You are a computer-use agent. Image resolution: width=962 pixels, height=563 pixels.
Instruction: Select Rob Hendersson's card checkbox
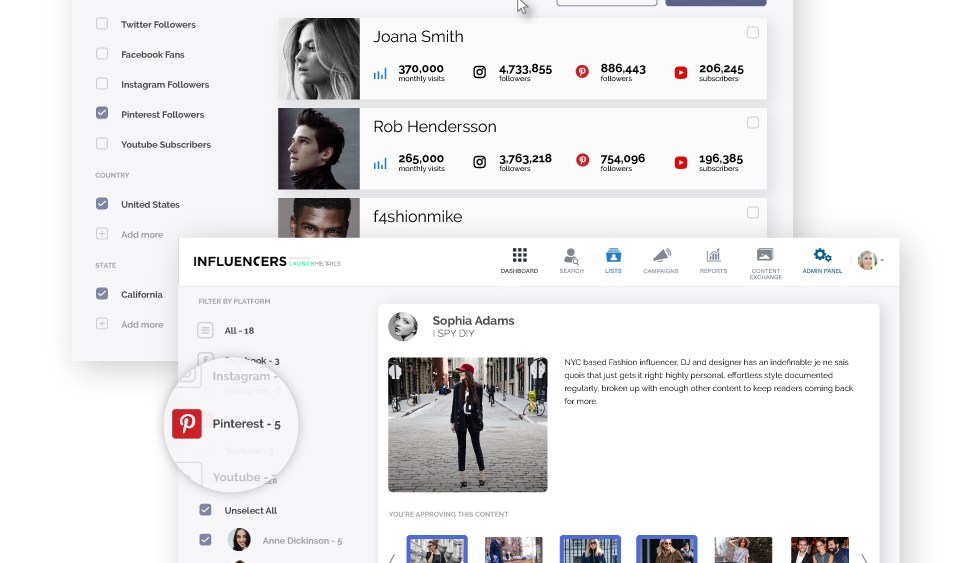pyautogui.click(x=753, y=123)
